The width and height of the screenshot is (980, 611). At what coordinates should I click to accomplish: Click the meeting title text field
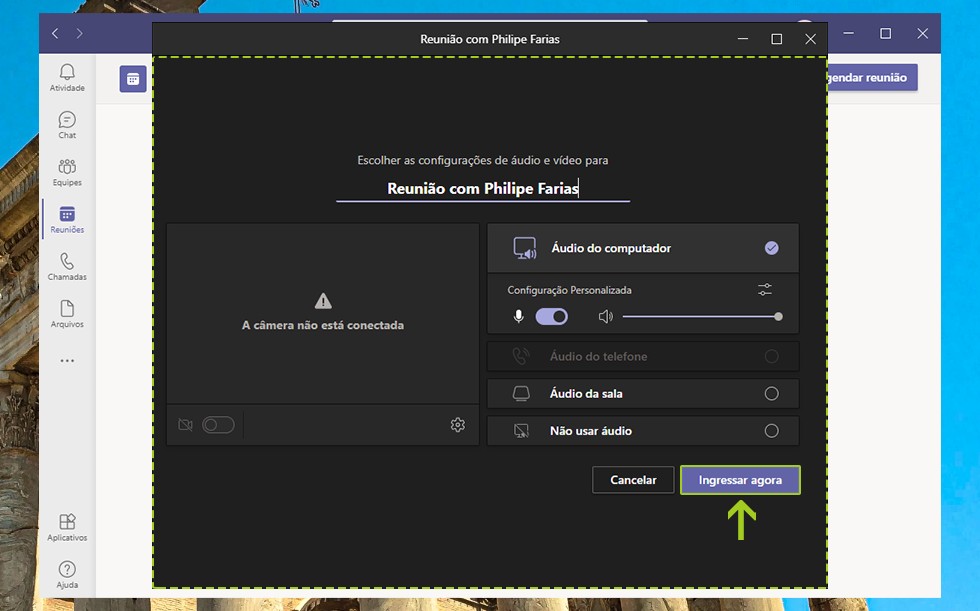[483, 188]
